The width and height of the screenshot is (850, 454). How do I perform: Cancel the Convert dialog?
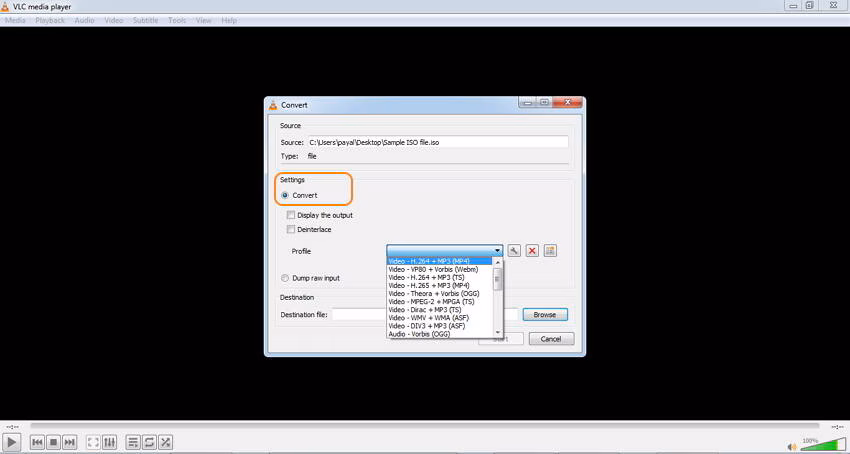pos(551,339)
